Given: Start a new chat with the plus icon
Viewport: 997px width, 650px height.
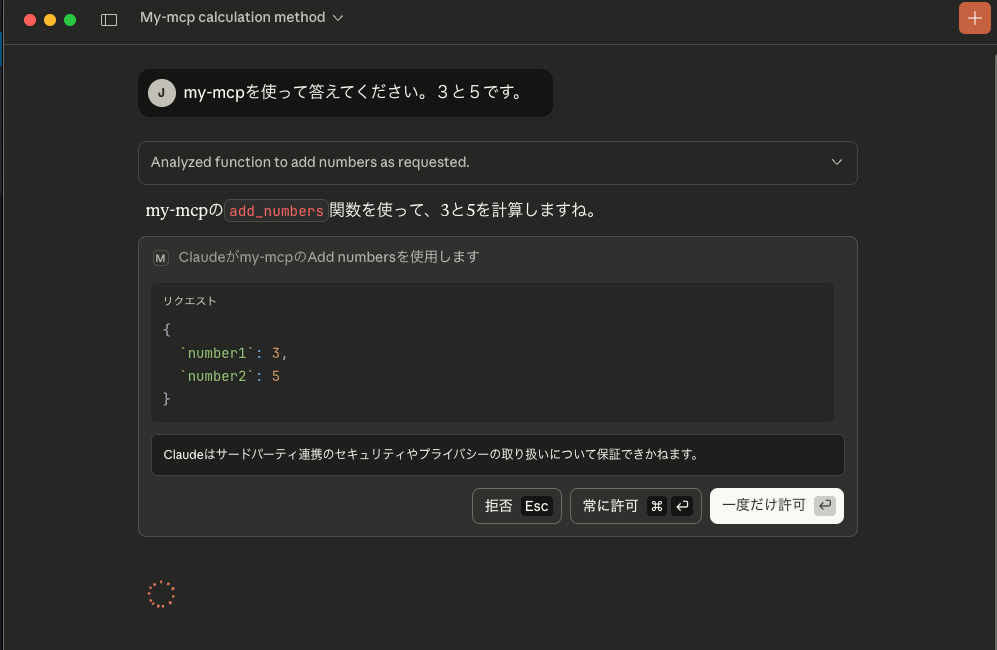Looking at the screenshot, I should point(974,18).
